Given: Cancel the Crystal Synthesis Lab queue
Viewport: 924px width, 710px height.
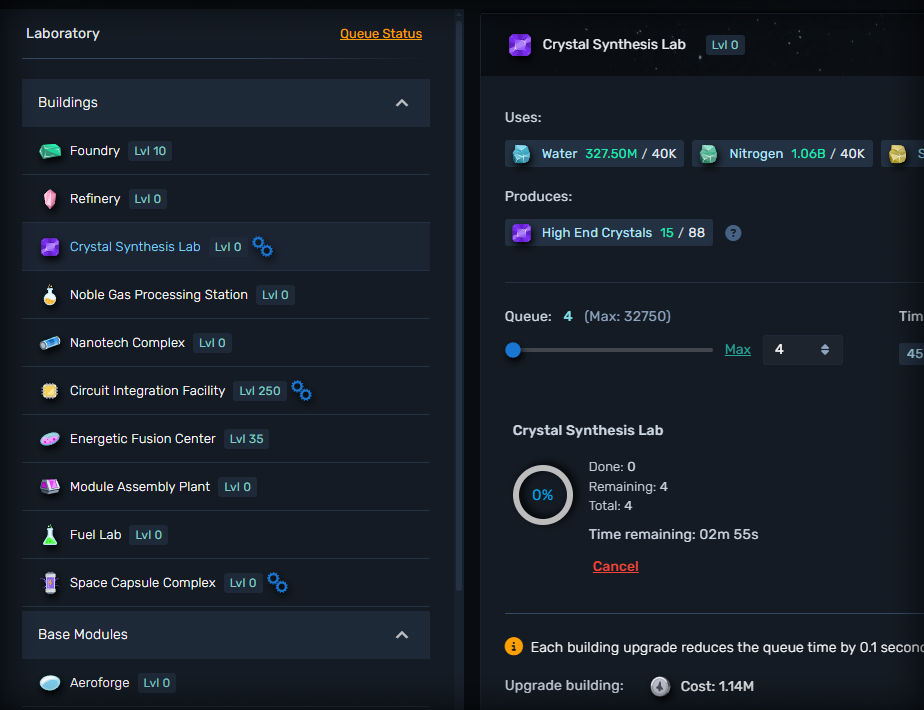Looking at the screenshot, I should pos(615,566).
